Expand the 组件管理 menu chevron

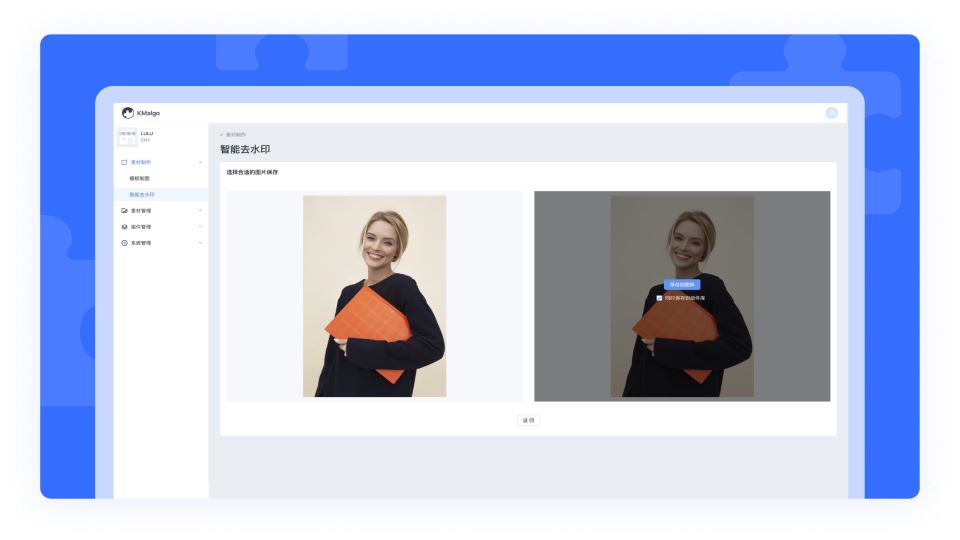(200, 227)
